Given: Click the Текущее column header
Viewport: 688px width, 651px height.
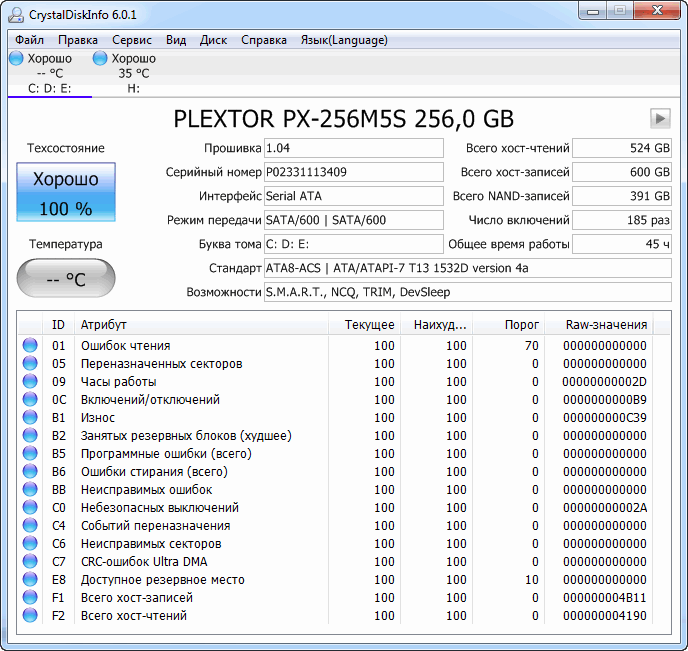Looking at the screenshot, I should coord(365,325).
